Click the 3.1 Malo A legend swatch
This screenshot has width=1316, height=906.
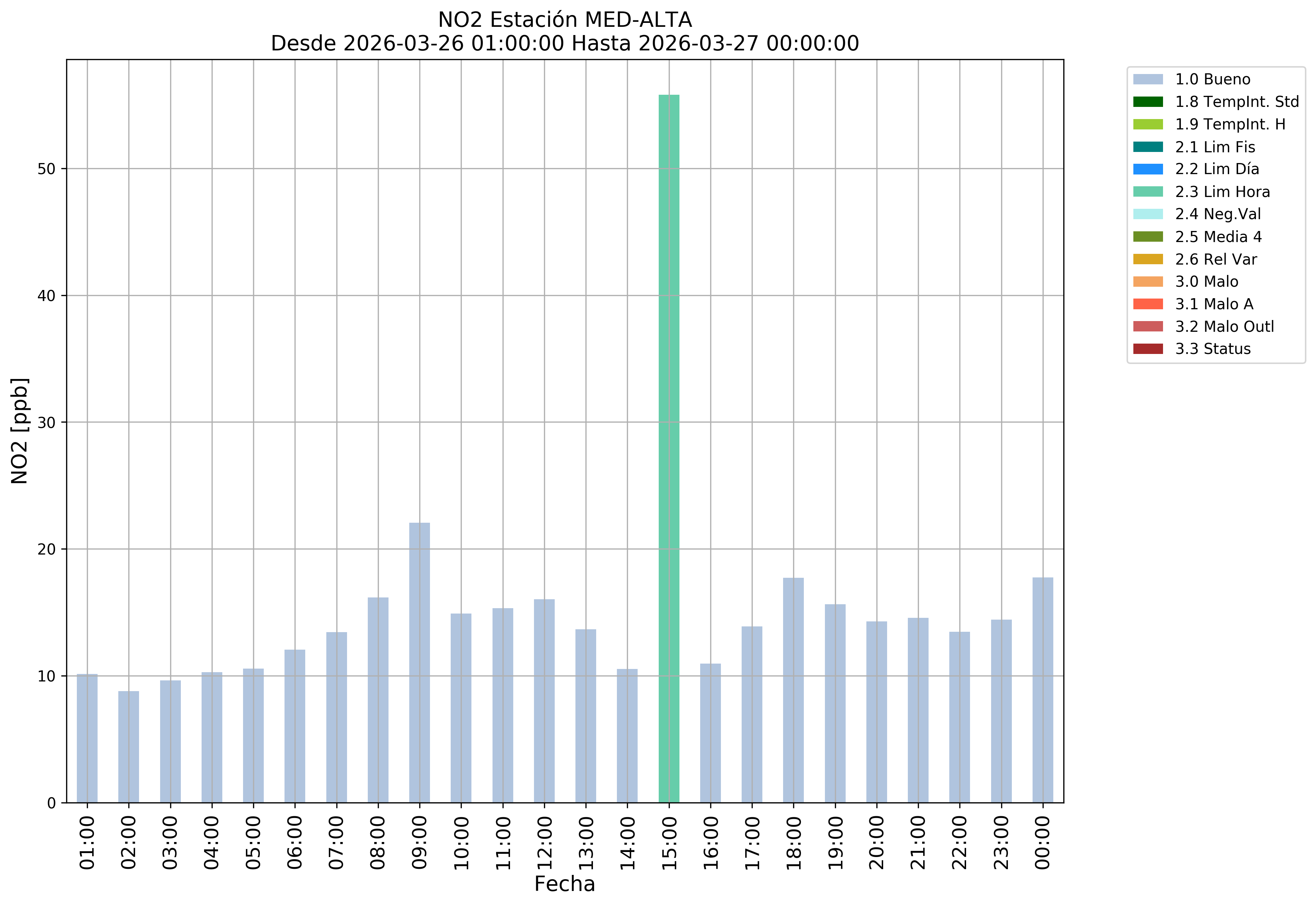click(1147, 304)
